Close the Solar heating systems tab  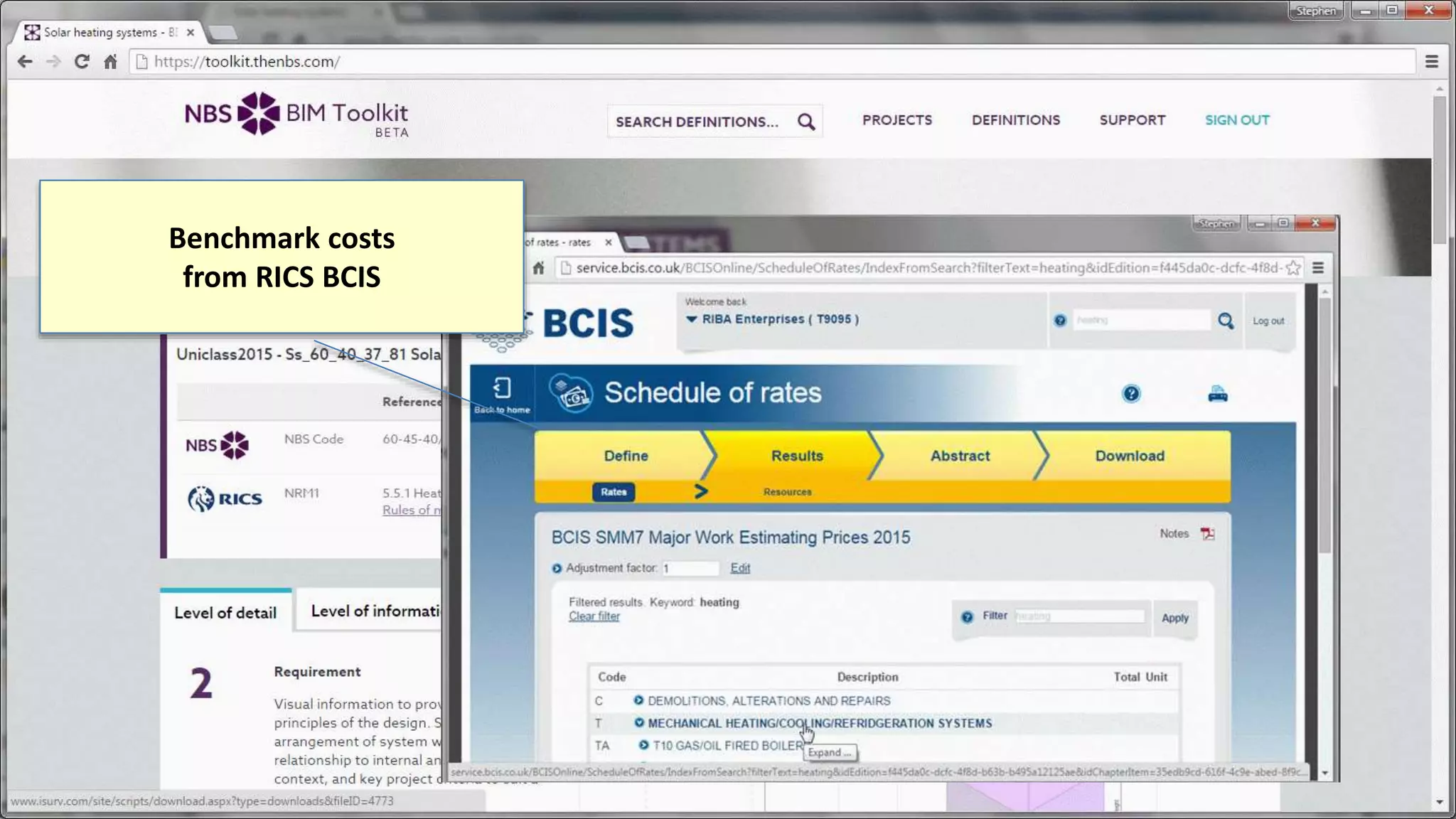tap(191, 33)
